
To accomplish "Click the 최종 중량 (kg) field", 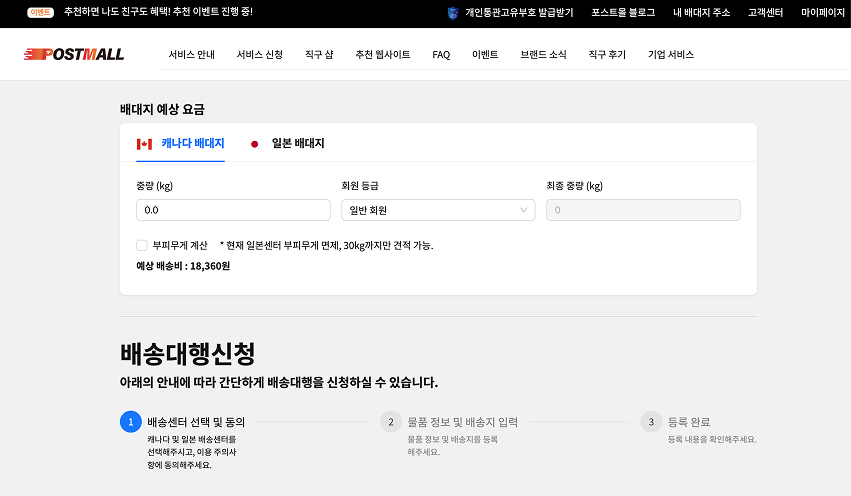I will tap(643, 210).
